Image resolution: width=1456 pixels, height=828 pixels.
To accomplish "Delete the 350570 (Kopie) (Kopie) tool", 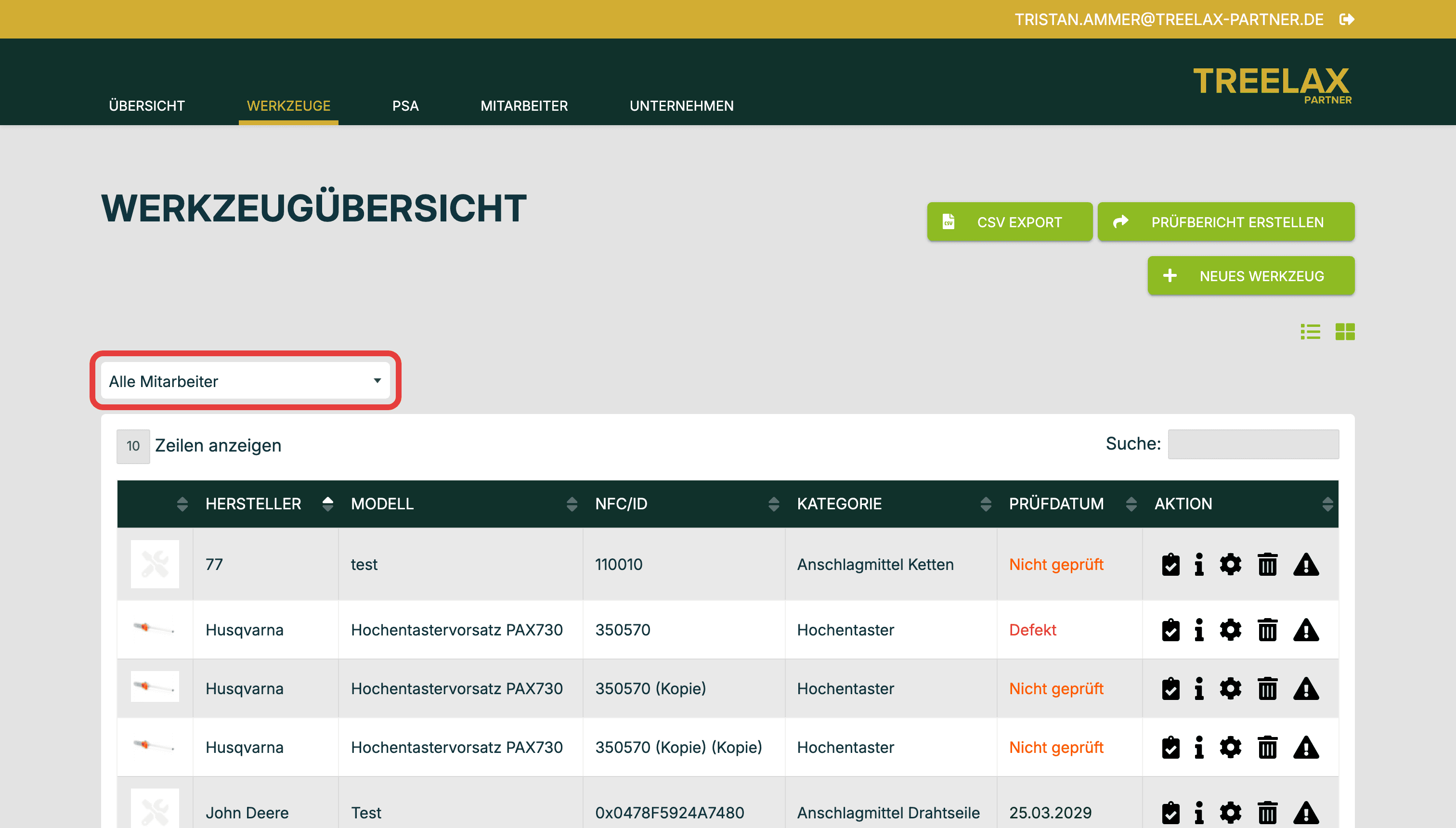I will pyautogui.click(x=1267, y=747).
